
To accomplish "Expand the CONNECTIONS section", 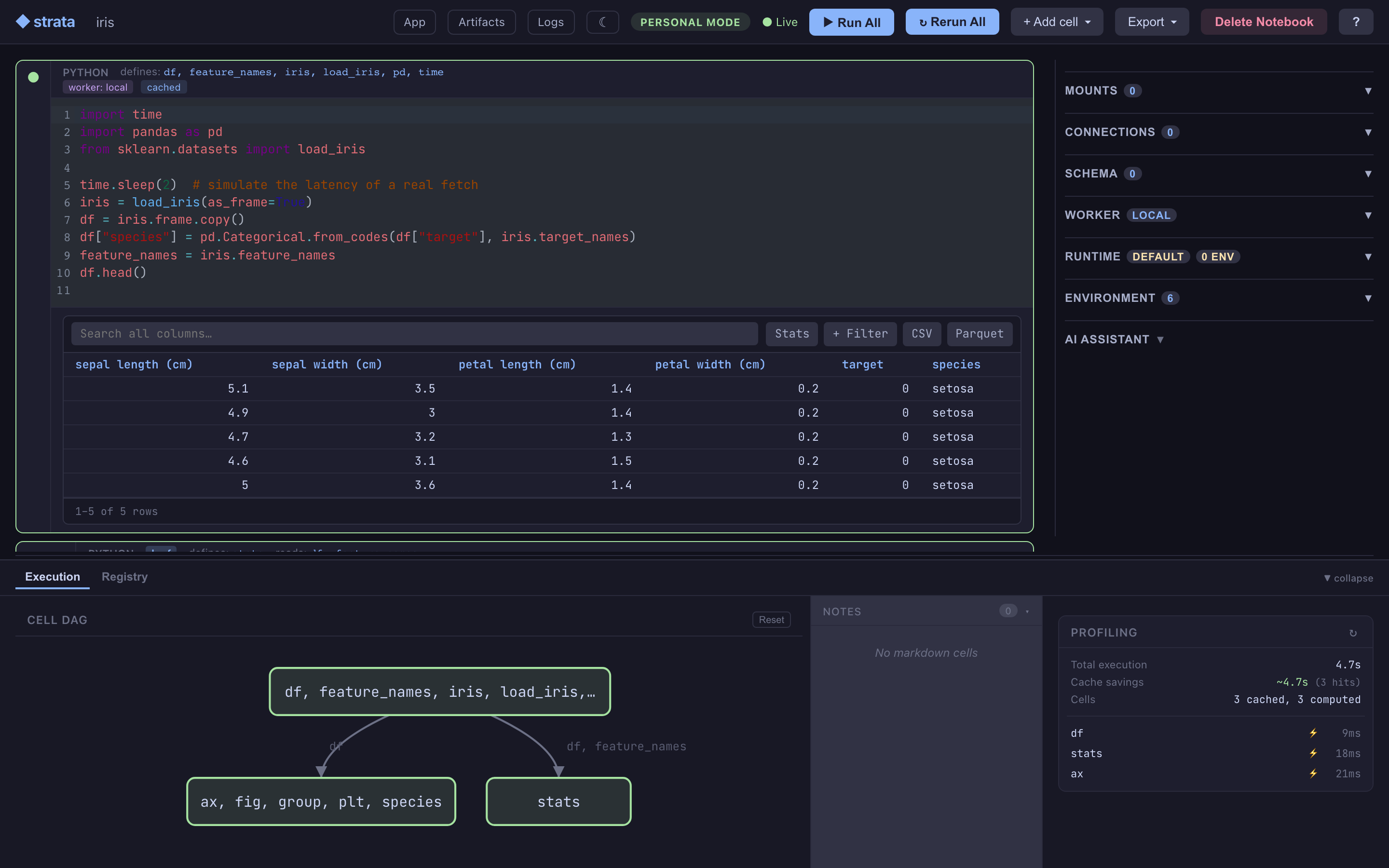I will click(1219, 132).
